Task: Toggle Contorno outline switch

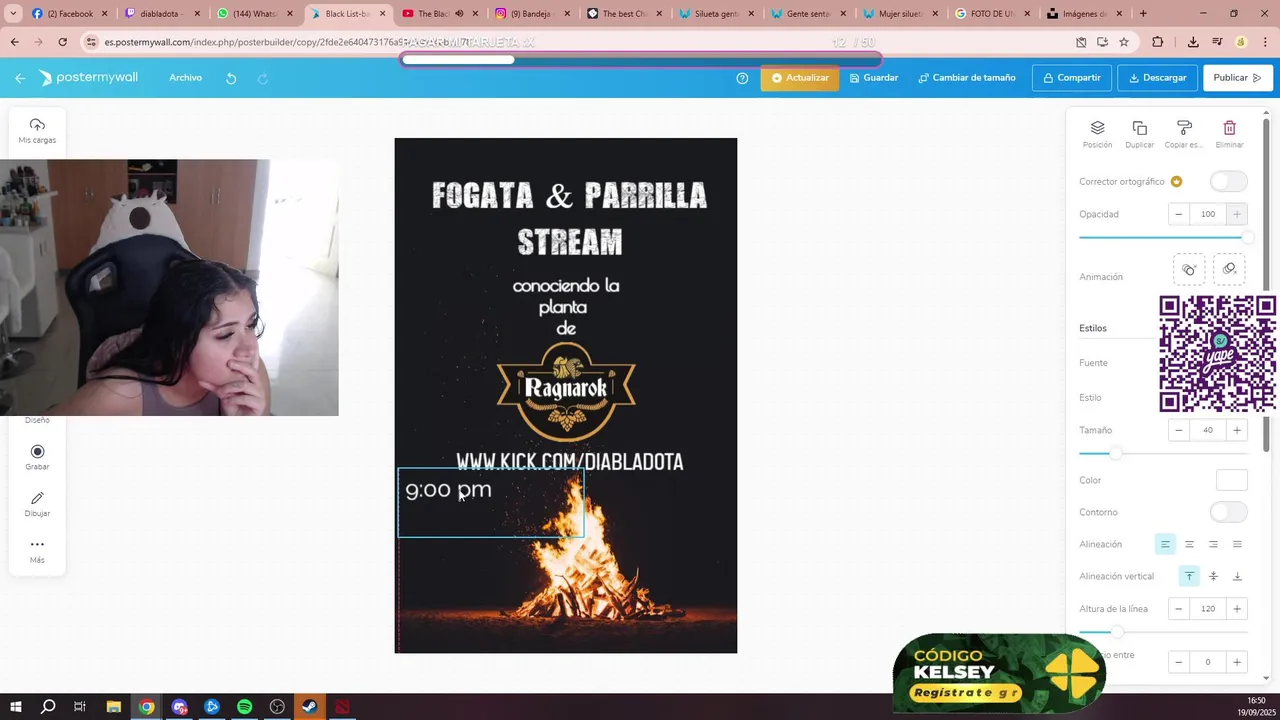Action: 1228,512
